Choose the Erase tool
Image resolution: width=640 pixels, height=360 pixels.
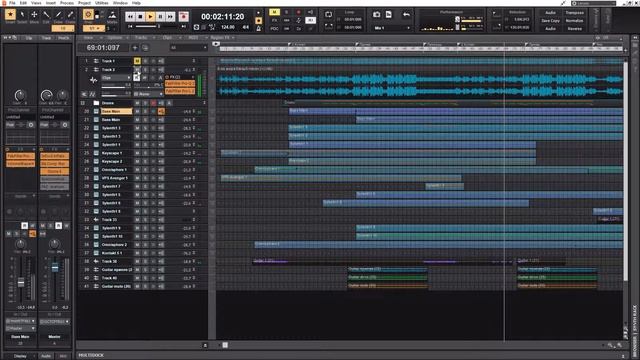70,15
